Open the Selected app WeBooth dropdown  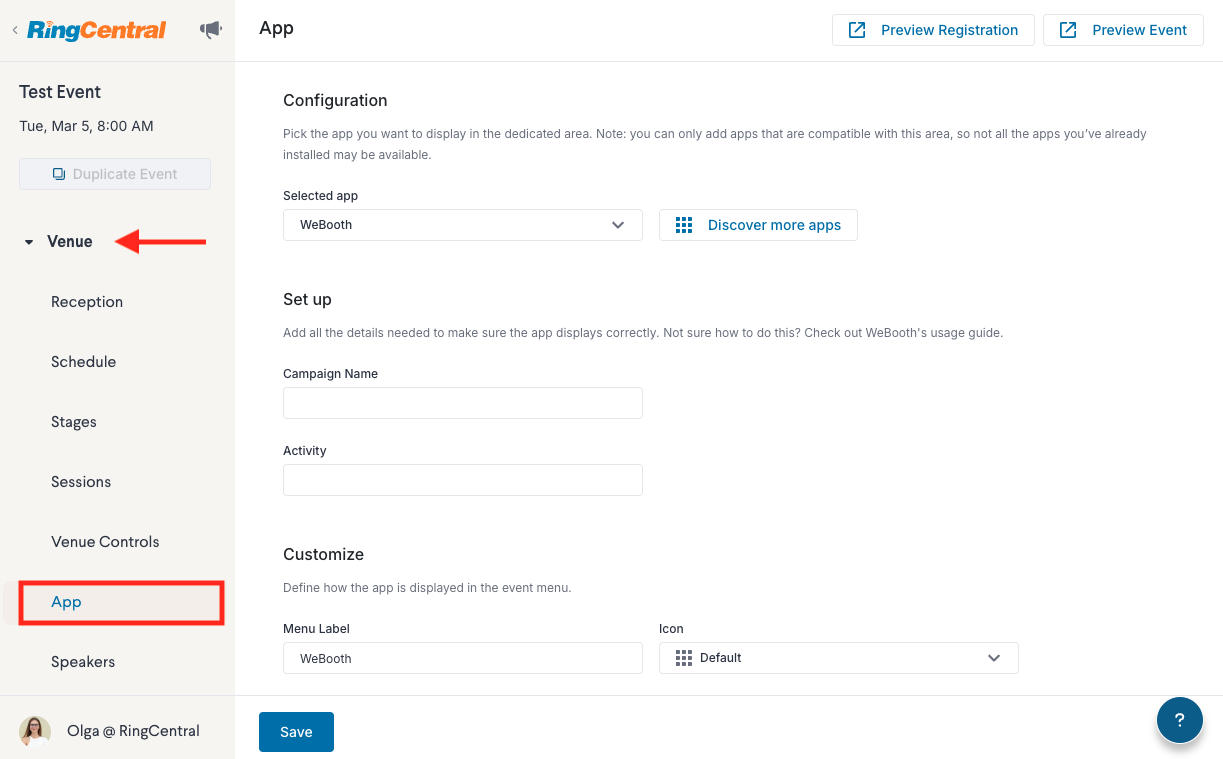(x=463, y=225)
